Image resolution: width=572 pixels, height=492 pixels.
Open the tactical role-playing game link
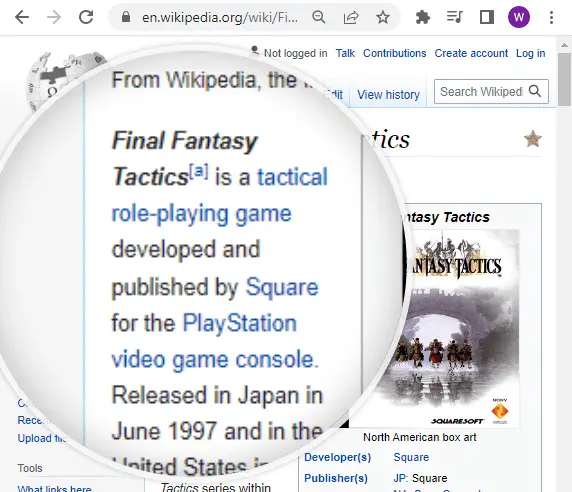(x=219, y=195)
